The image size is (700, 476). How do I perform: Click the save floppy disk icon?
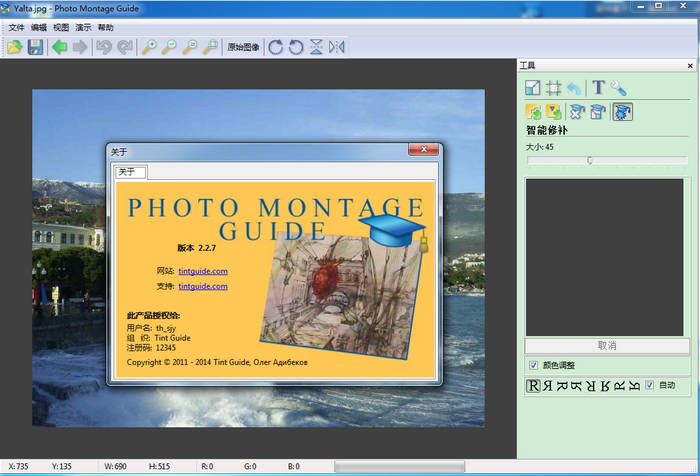[35, 47]
